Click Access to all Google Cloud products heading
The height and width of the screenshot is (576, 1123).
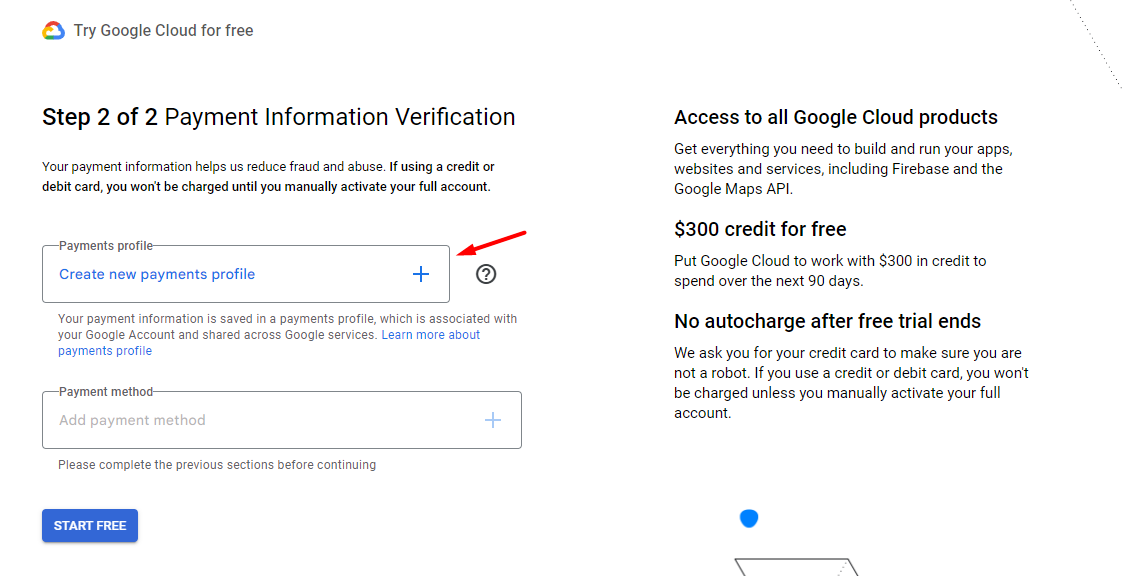[836, 117]
